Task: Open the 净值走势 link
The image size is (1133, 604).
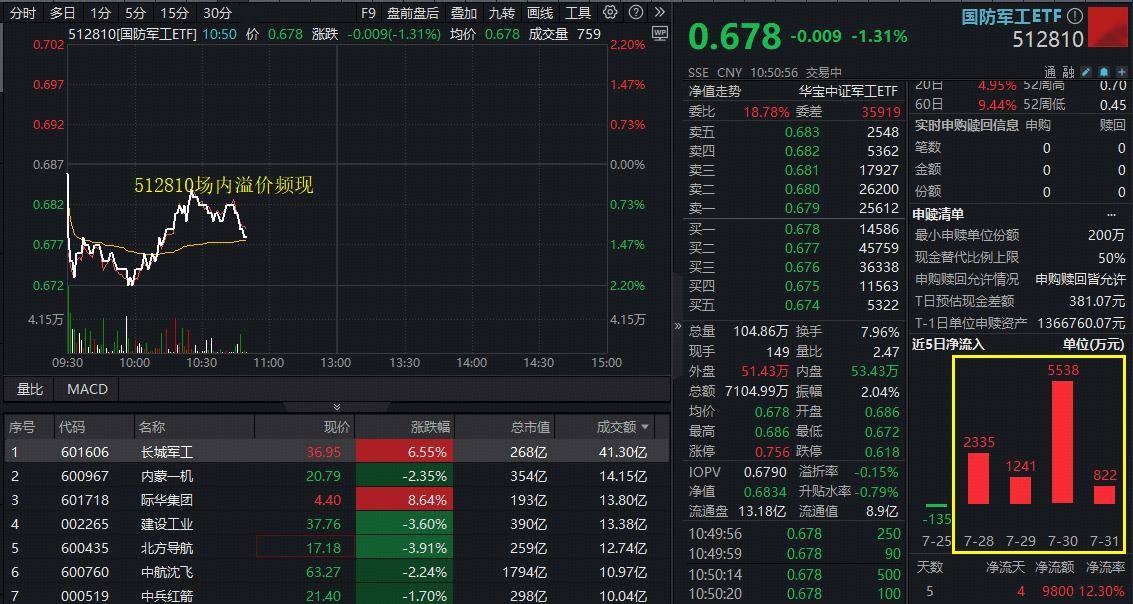Action: coord(715,91)
